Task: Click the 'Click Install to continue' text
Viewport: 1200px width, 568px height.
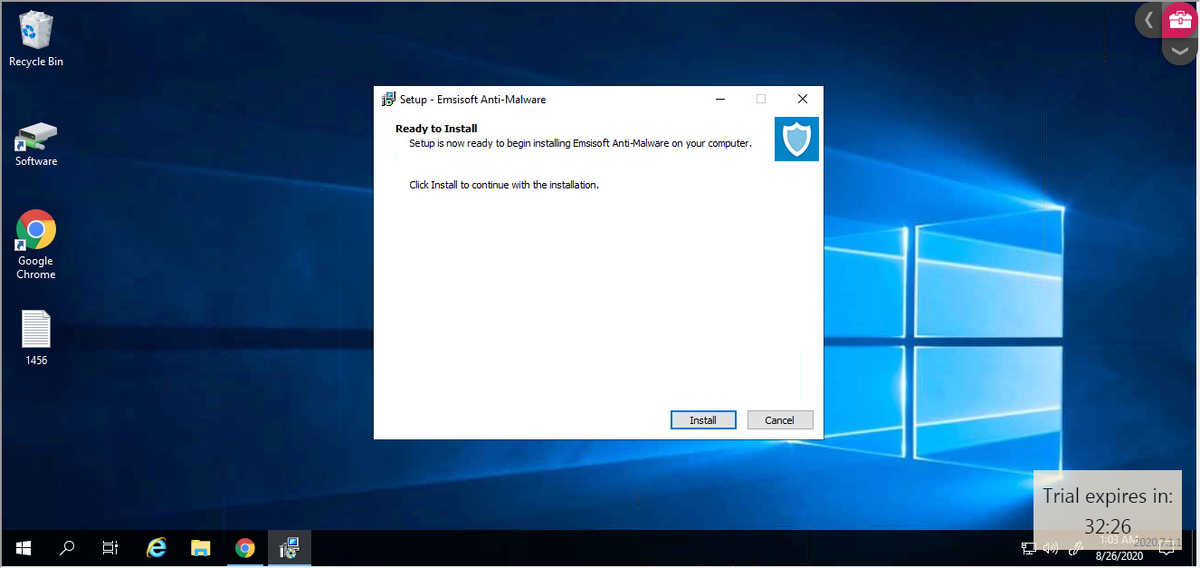Action: point(504,185)
